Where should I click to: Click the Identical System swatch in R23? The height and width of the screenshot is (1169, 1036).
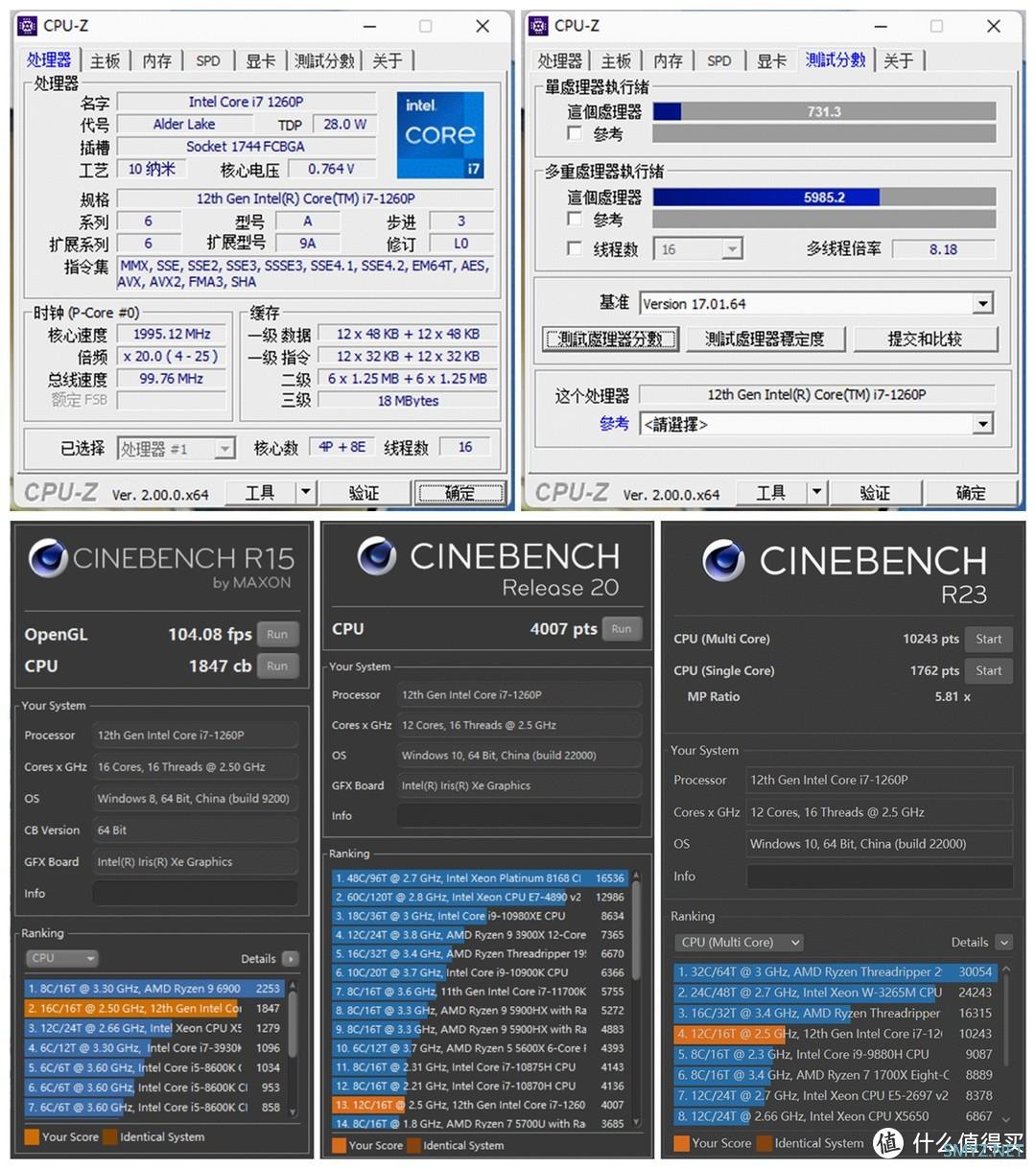click(764, 1143)
